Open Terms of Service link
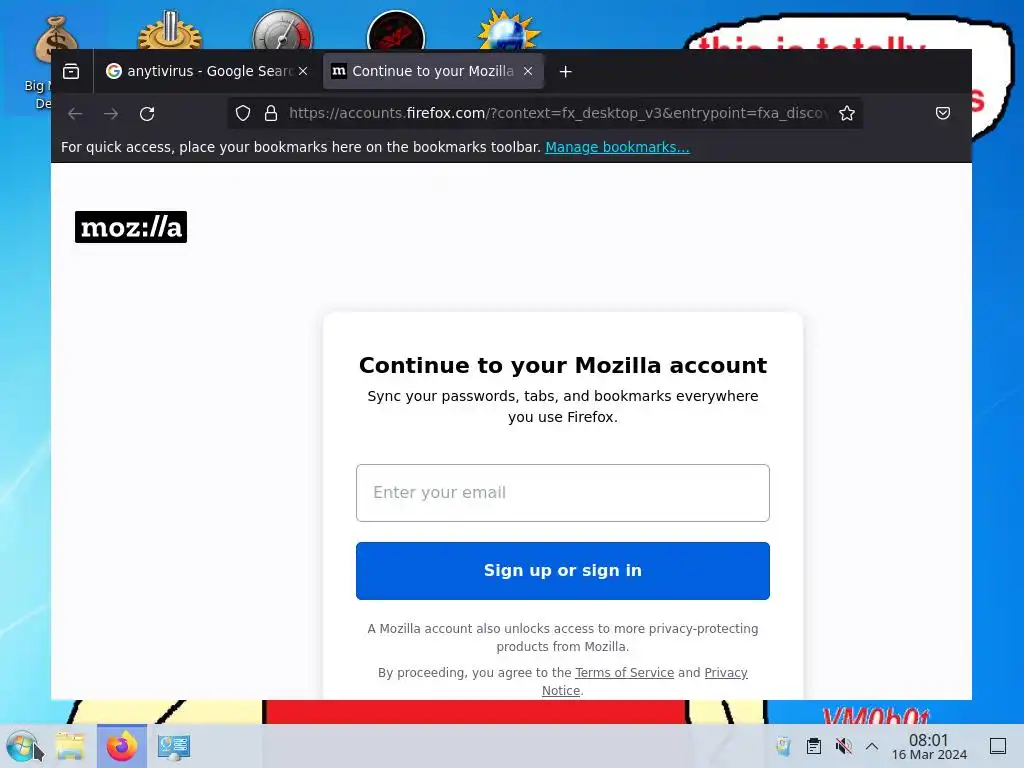The image size is (1024, 768). [x=624, y=673]
